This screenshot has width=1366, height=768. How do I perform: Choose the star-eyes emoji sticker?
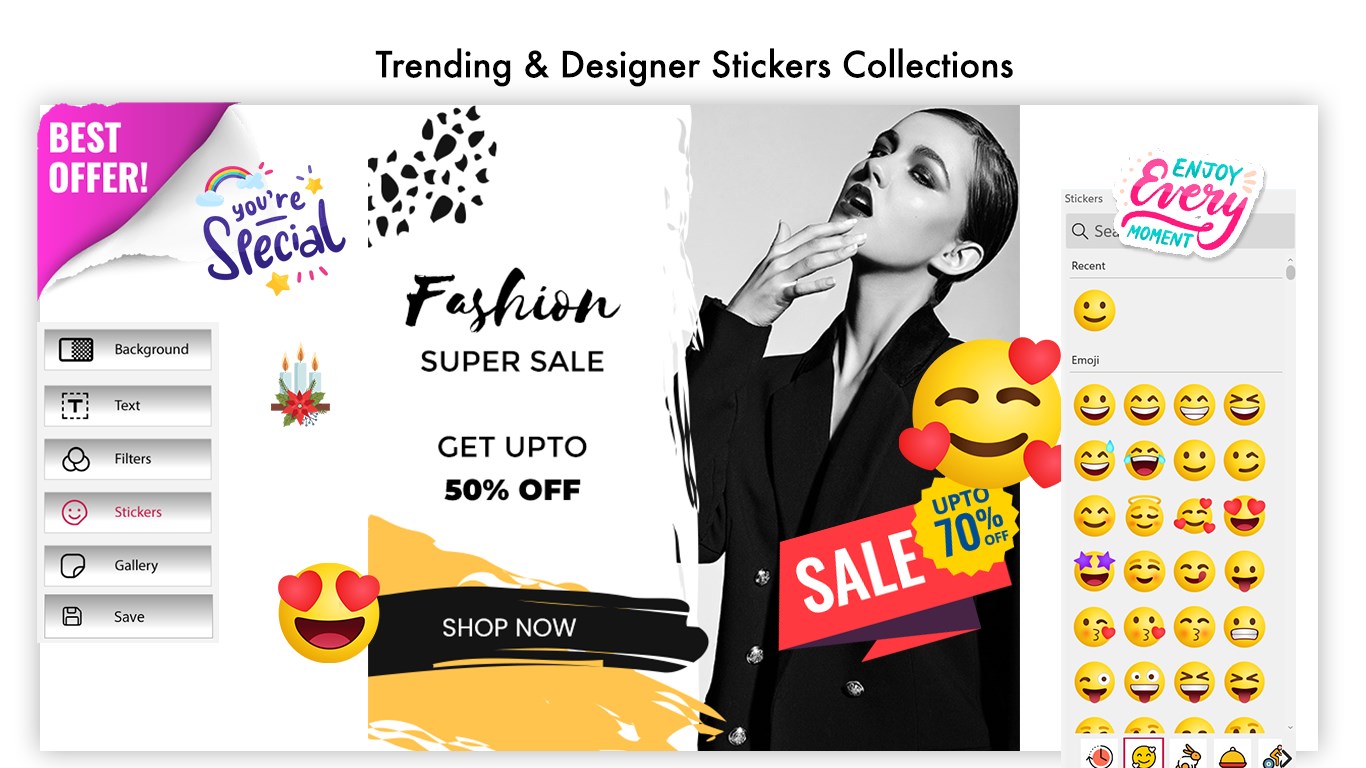[x=1094, y=571]
